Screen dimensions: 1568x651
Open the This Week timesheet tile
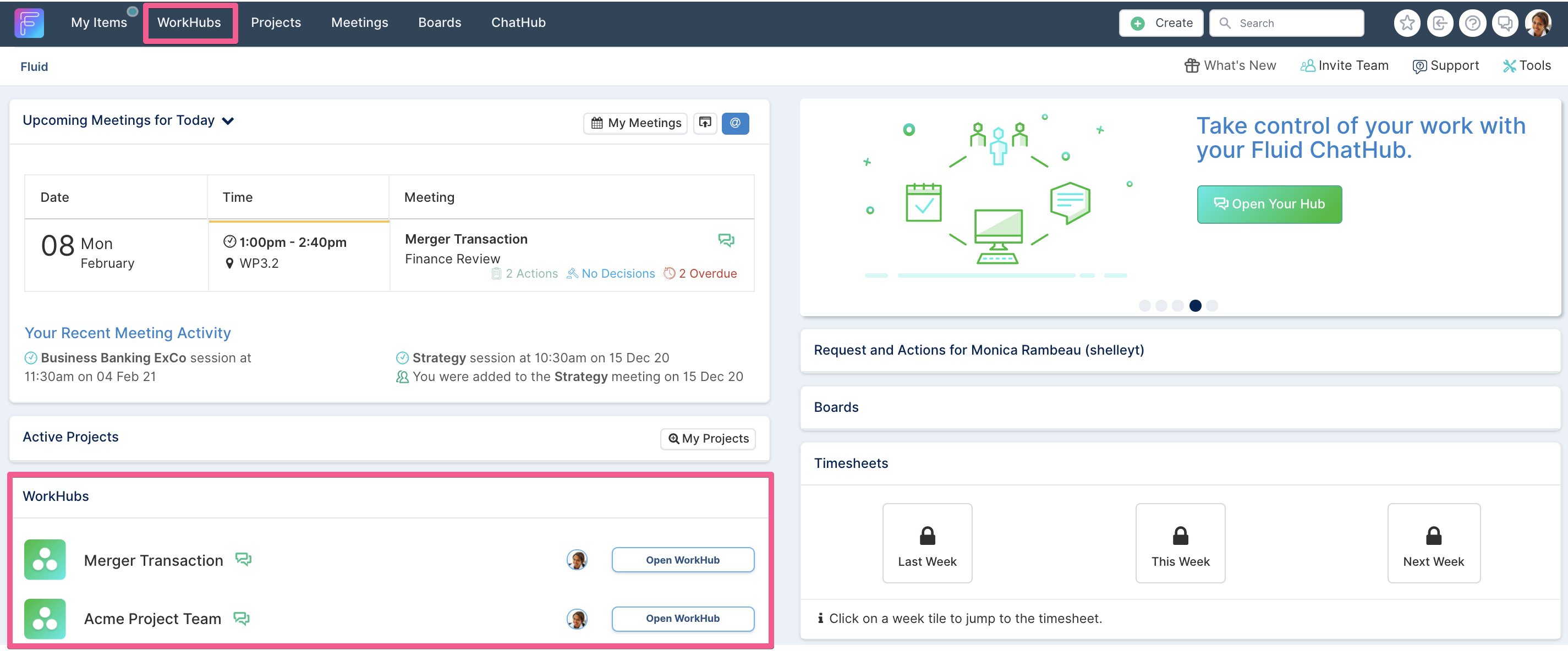pyautogui.click(x=1180, y=543)
